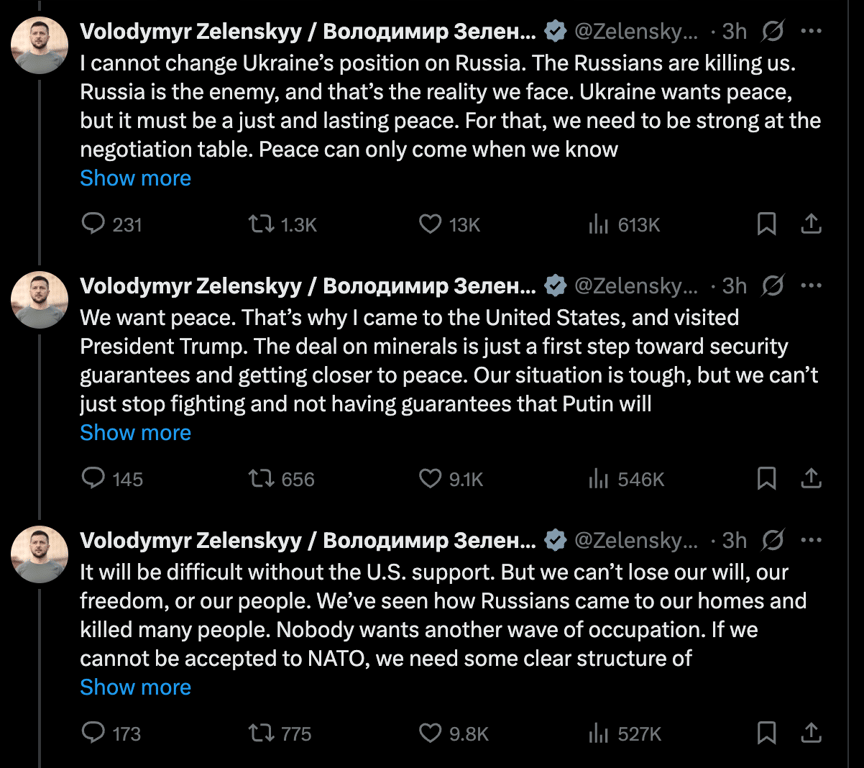Open more options menu on first tweet
The image size is (864, 768).
(x=812, y=31)
